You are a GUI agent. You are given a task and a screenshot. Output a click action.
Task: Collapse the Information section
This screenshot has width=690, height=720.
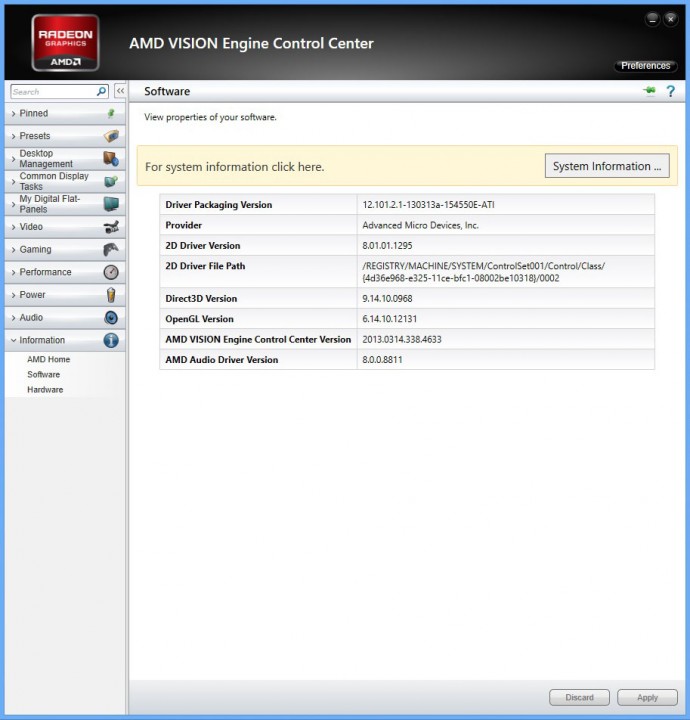(65, 340)
